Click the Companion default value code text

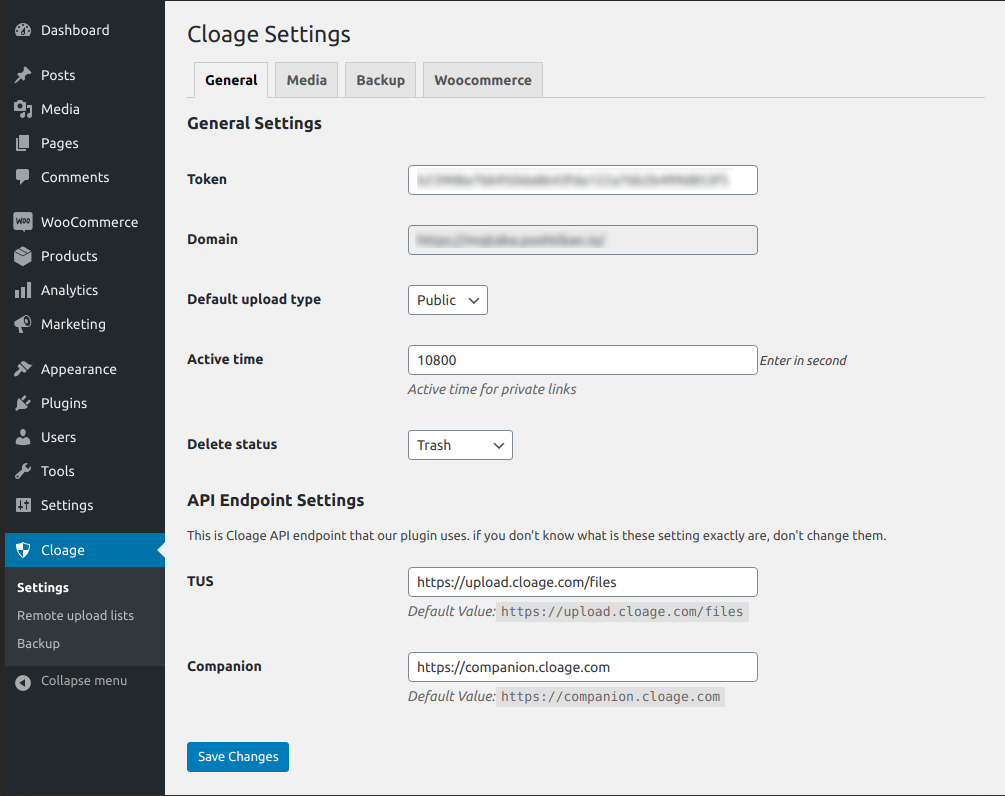pos(610,697)
